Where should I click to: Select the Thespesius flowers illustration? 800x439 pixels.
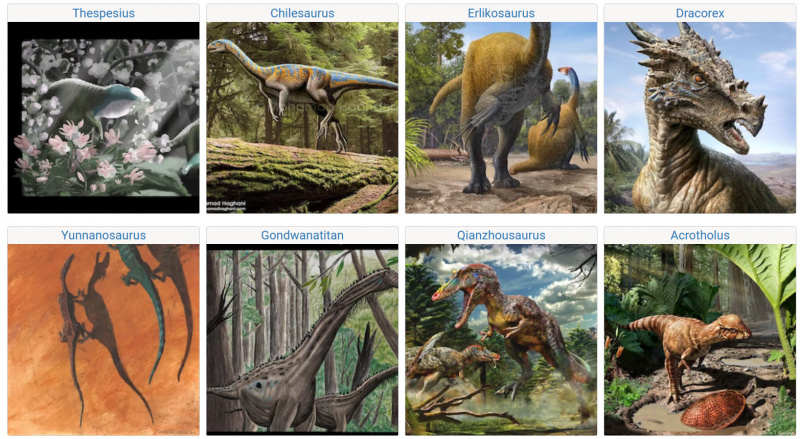[x=103, y=117]
